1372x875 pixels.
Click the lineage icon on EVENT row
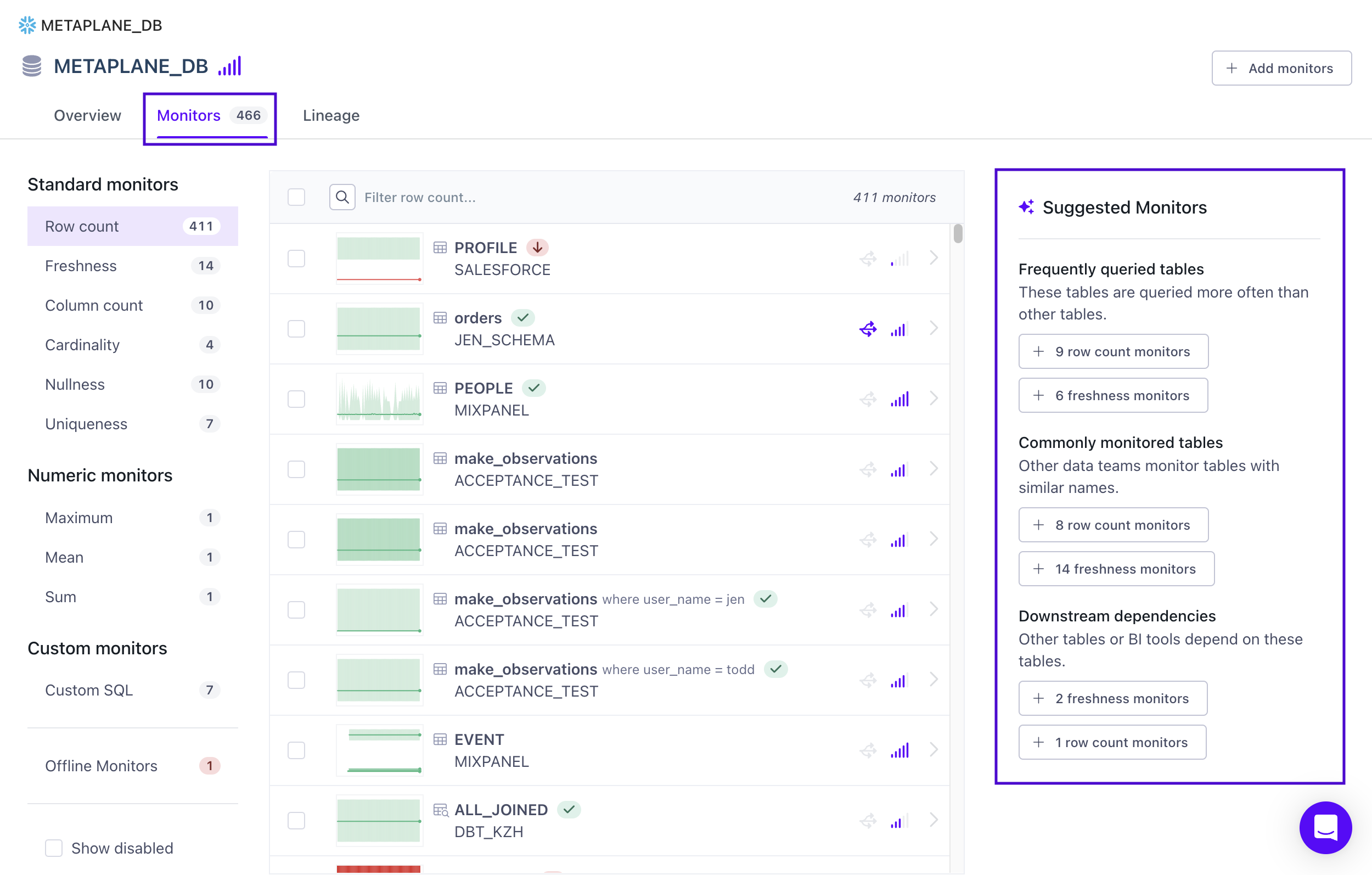868,750
